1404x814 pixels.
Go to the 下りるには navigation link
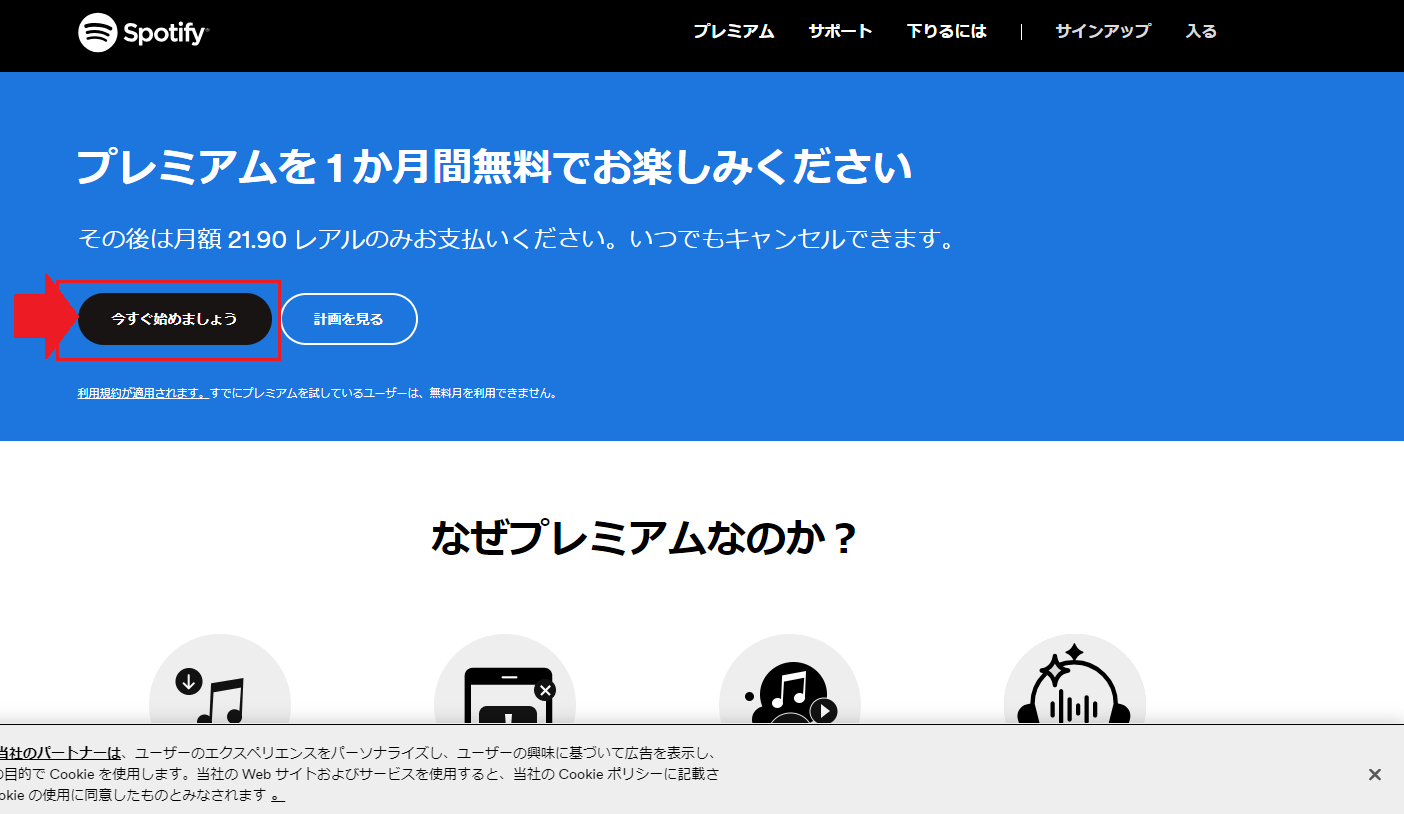pyautogui.click(x=946, y=31)
